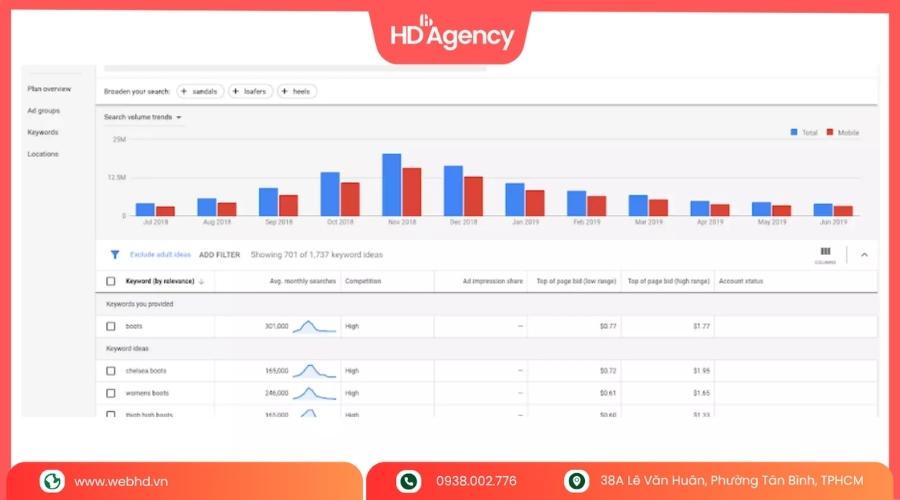This screenshot has height=500, width=900.
Task: Click the phone icon beside 0938.002.776
Action: click(409, 481)
